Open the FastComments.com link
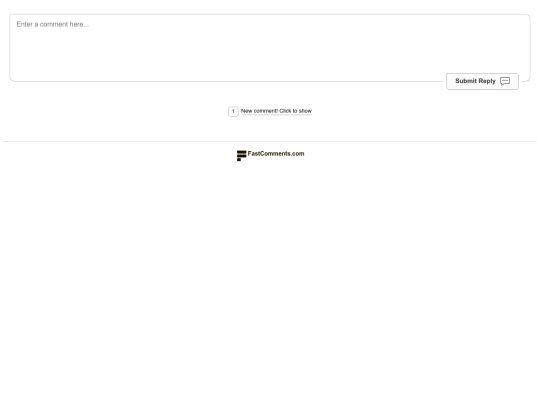 coord(276,154)
